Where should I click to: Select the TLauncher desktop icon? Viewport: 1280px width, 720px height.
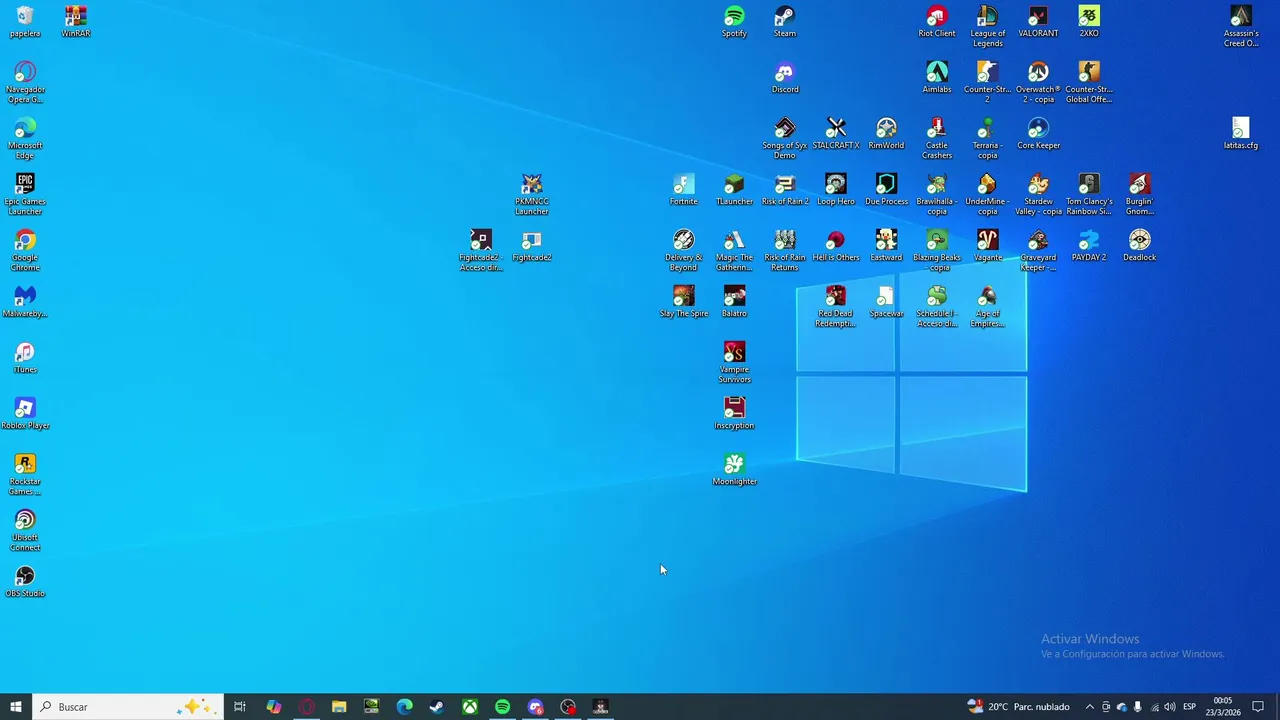(x=734, y=190)
